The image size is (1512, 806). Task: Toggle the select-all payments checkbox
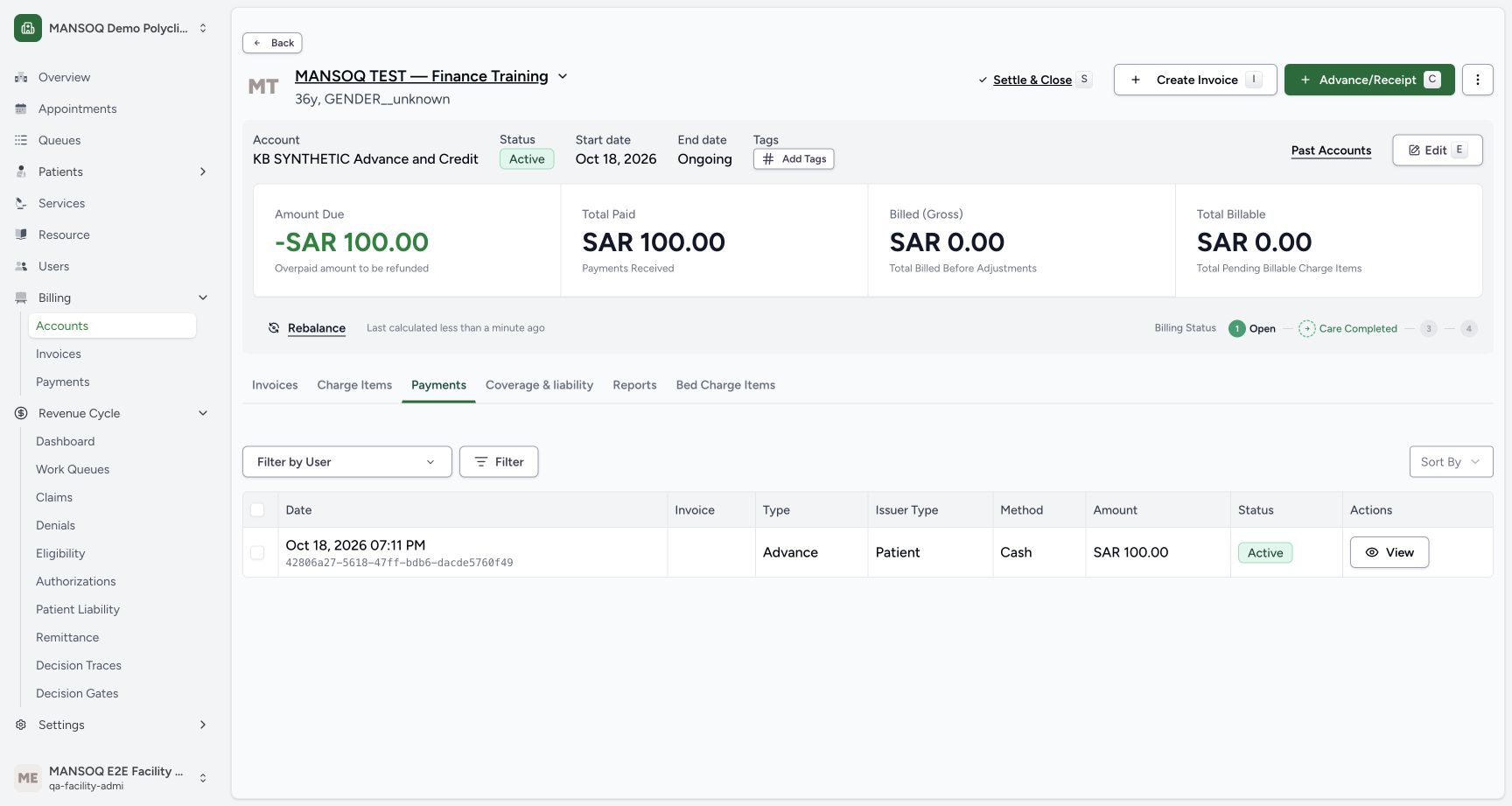257,510
